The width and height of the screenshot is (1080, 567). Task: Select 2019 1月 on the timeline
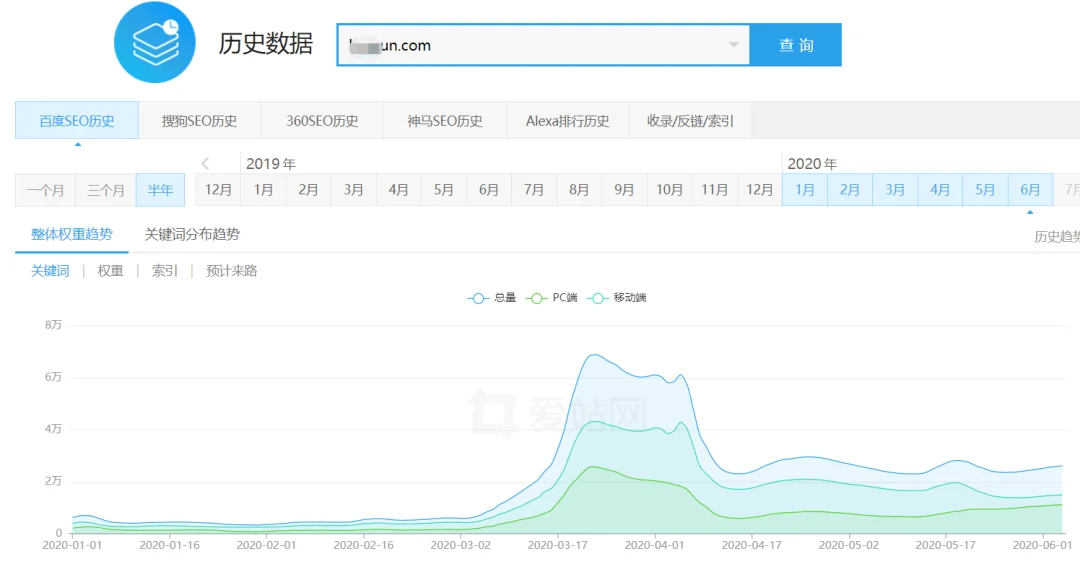pos(263,189)
